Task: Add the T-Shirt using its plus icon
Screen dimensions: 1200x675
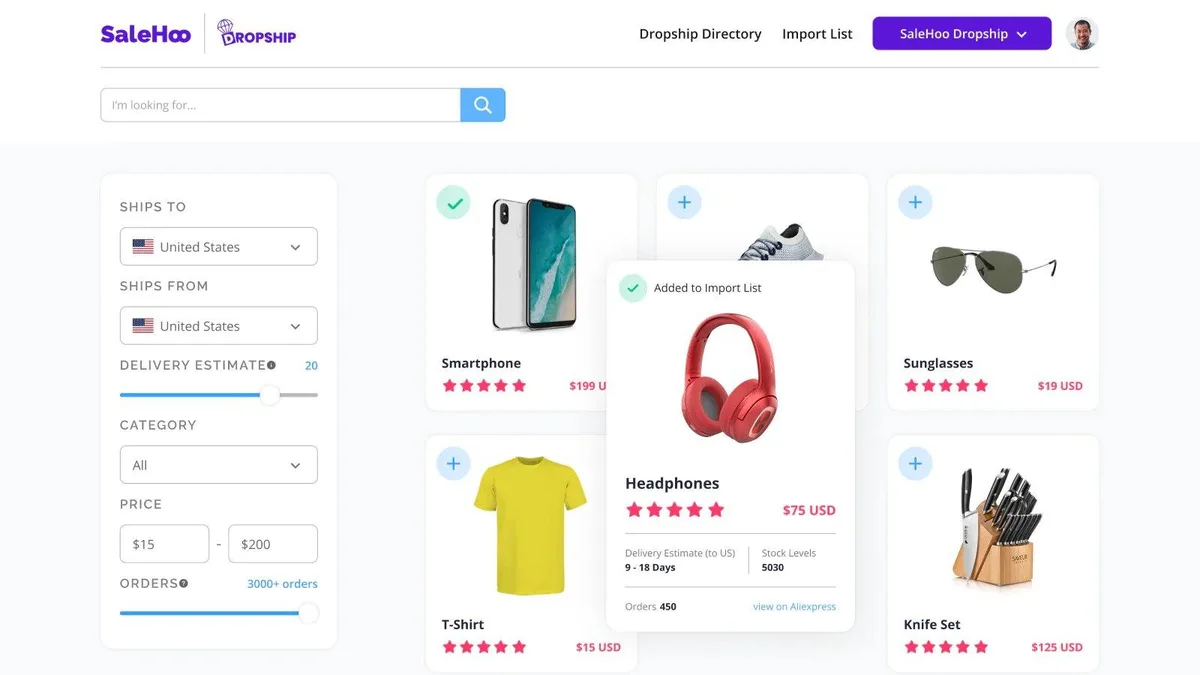Action: tap(453, 463)
